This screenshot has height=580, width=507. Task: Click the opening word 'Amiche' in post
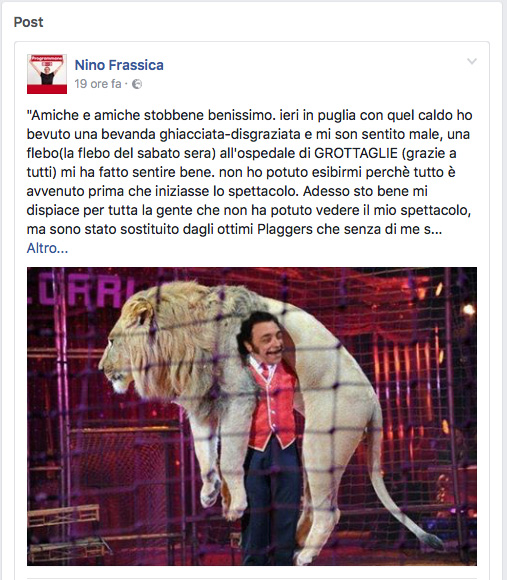55,115
